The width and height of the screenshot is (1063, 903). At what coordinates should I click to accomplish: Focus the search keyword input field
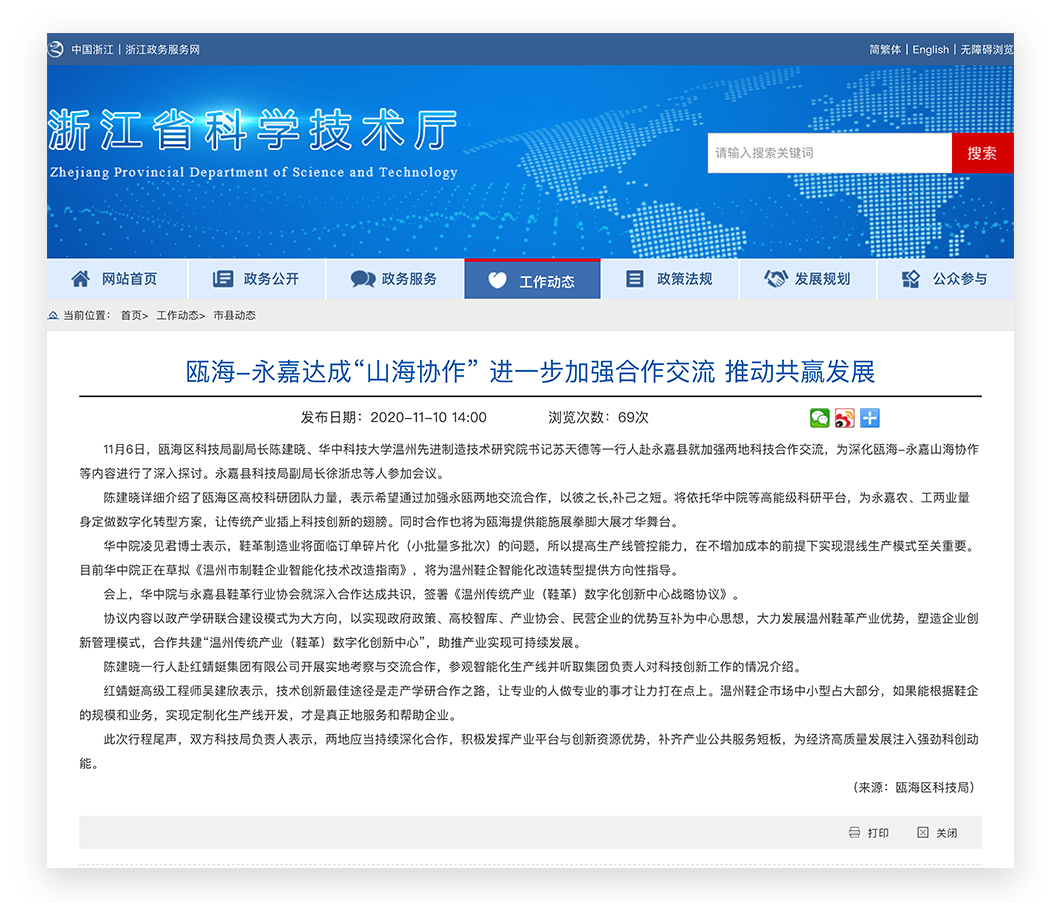click(829, 153)
